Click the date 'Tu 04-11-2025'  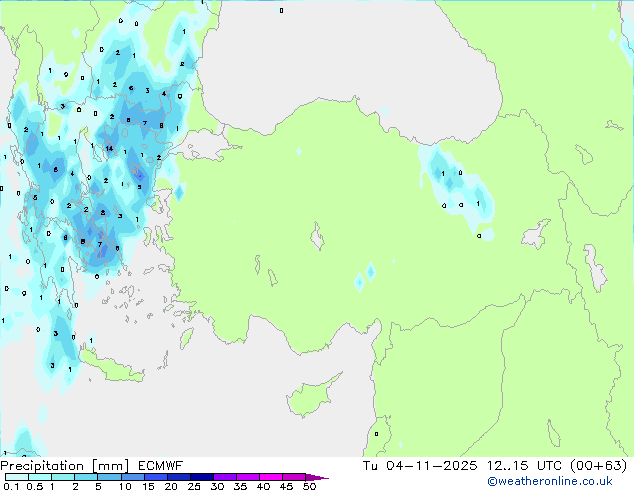420,466
